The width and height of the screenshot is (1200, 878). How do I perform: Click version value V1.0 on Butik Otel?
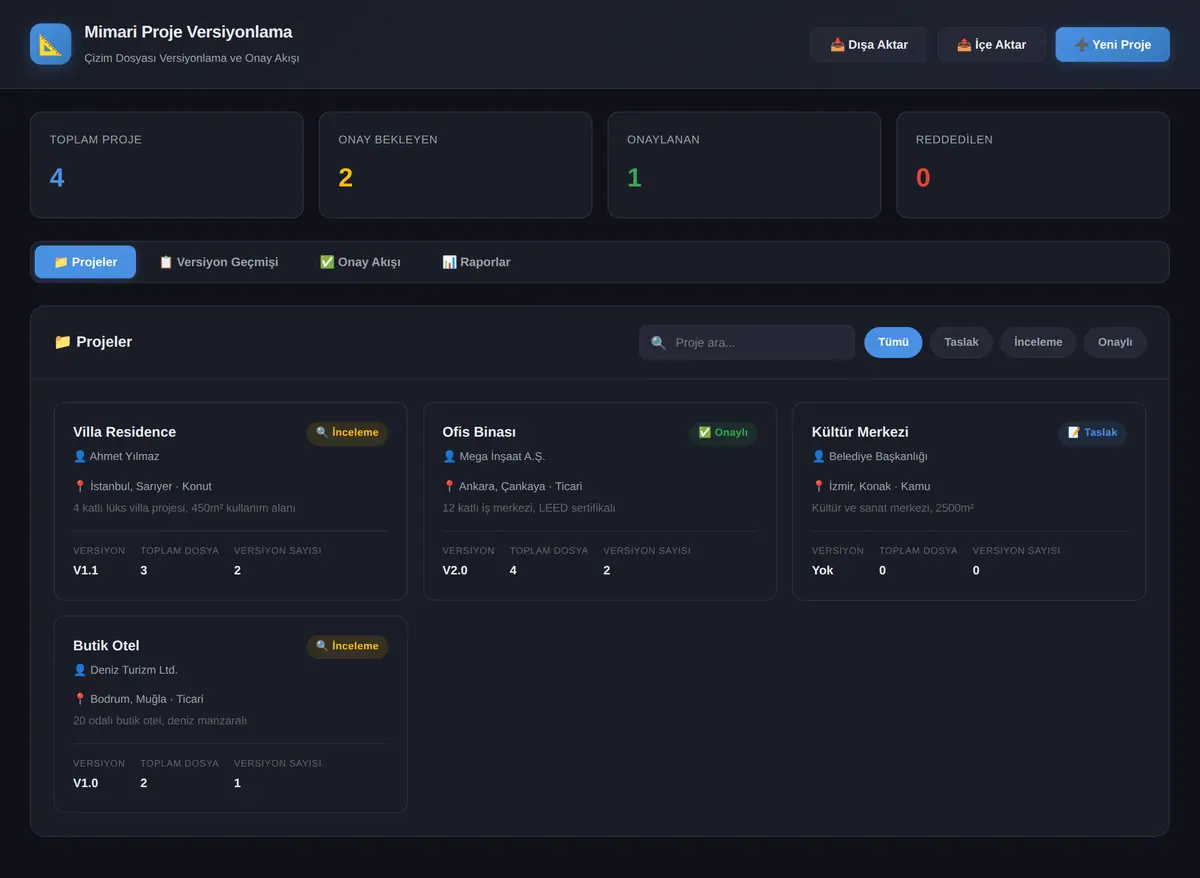point(86,783)
